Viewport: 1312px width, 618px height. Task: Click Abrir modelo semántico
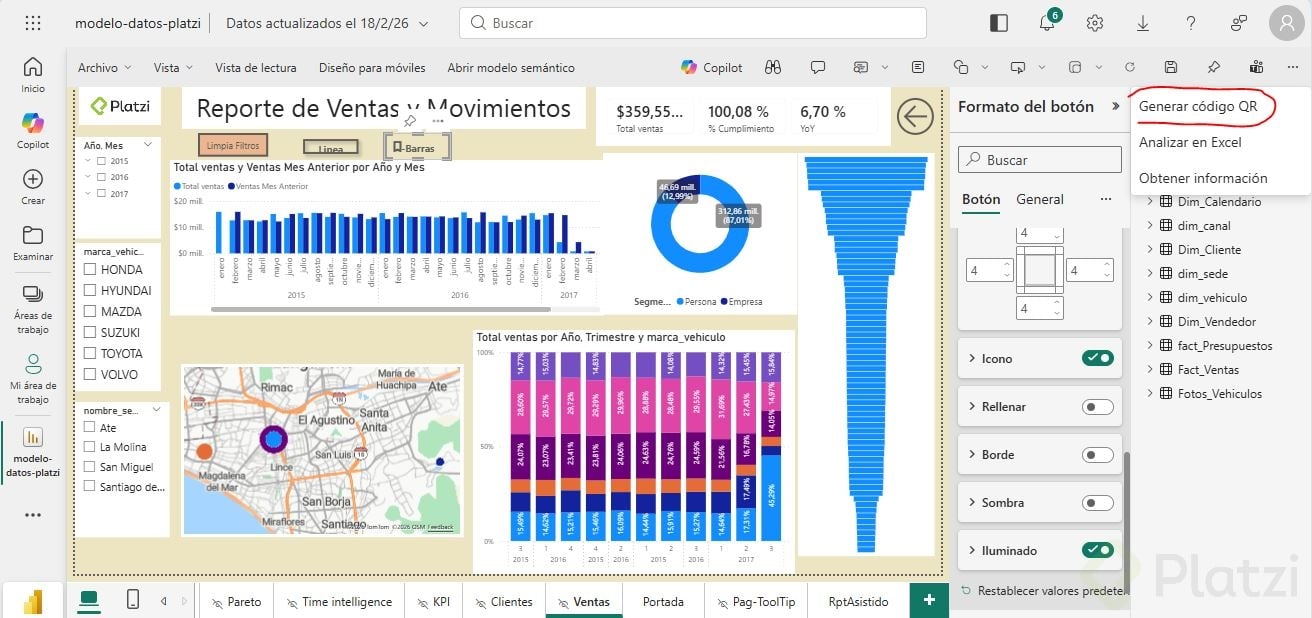511,67
